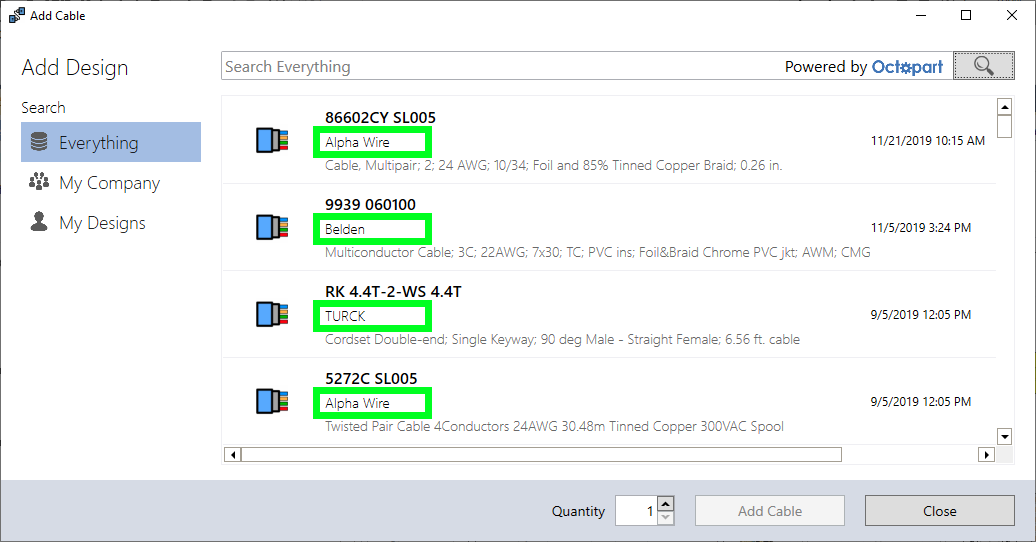Select part number 9939 060100

(370, 205)
